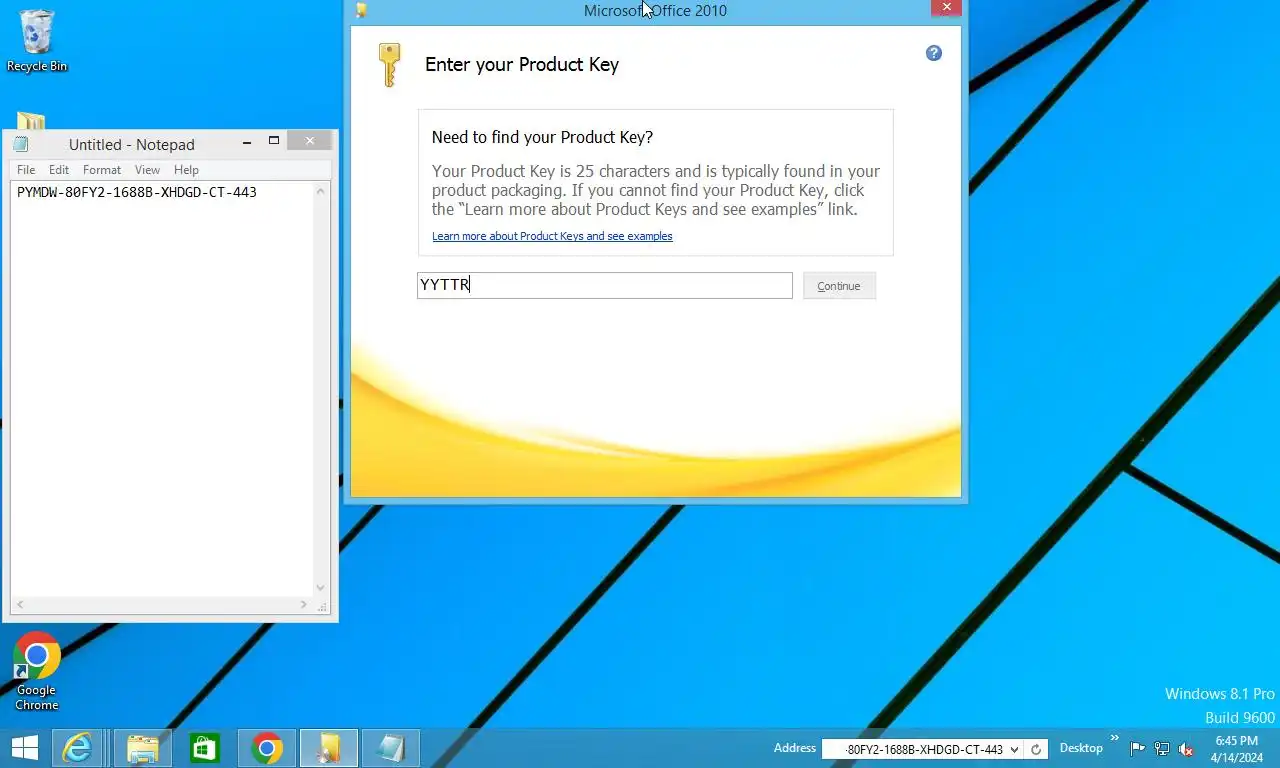
Task: Open the Edit menu in Notepad
Action: coord(59,170)
